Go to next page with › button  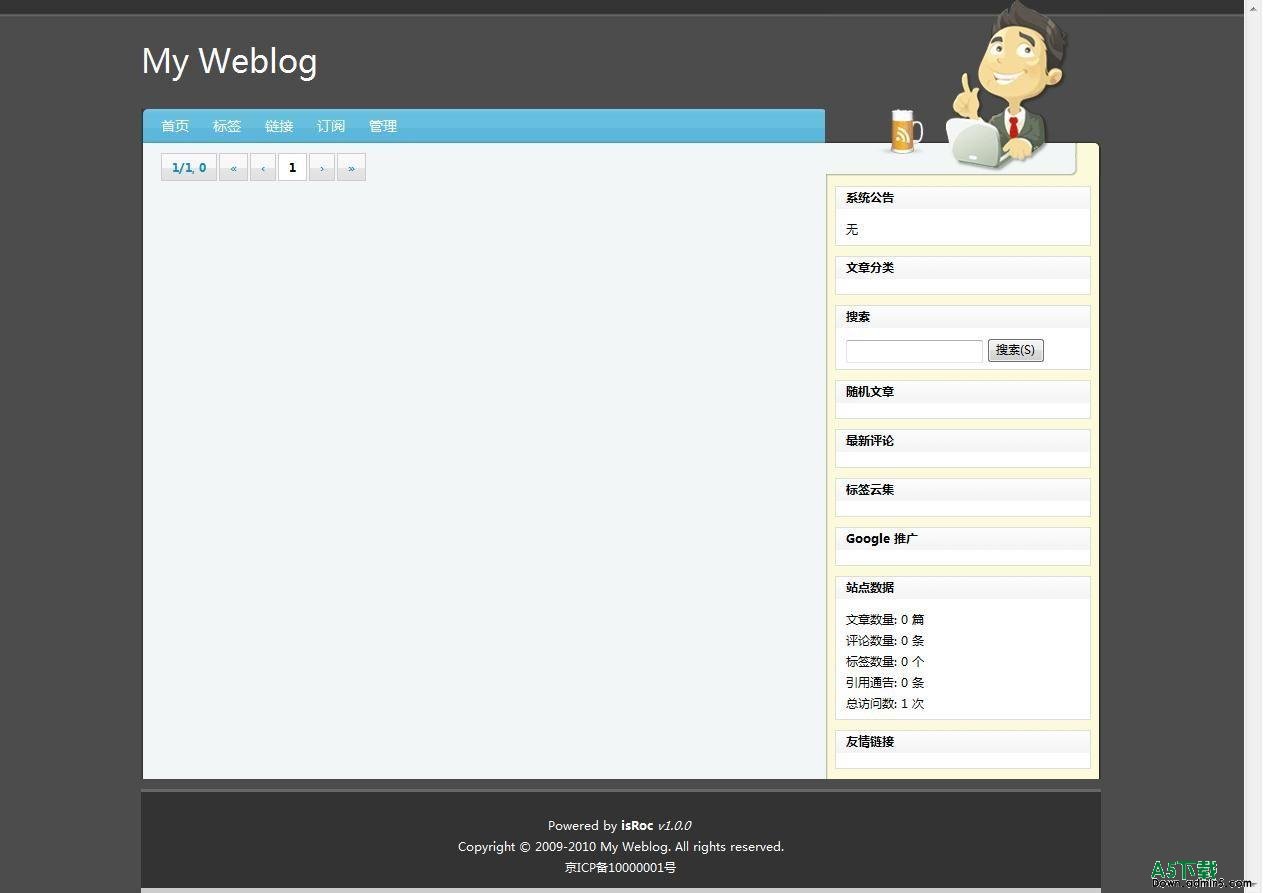pos(322,167)
